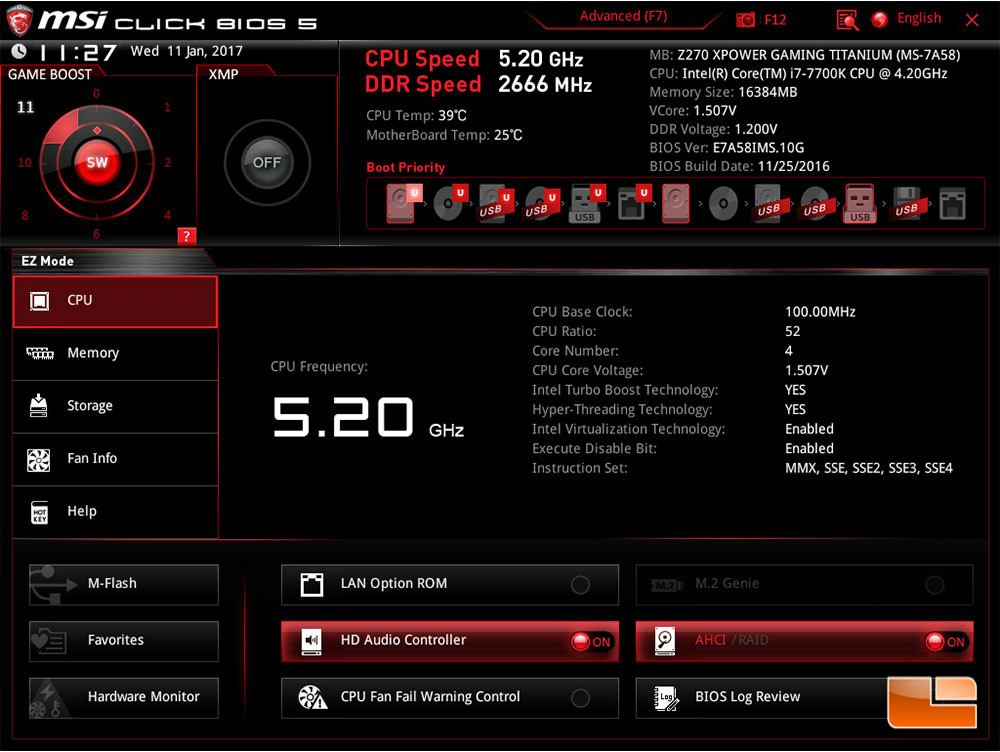Set Game Boost dial to position 10
Image resolution: width=1000 pixels, height=752 pixels.
tap(24, 163)
